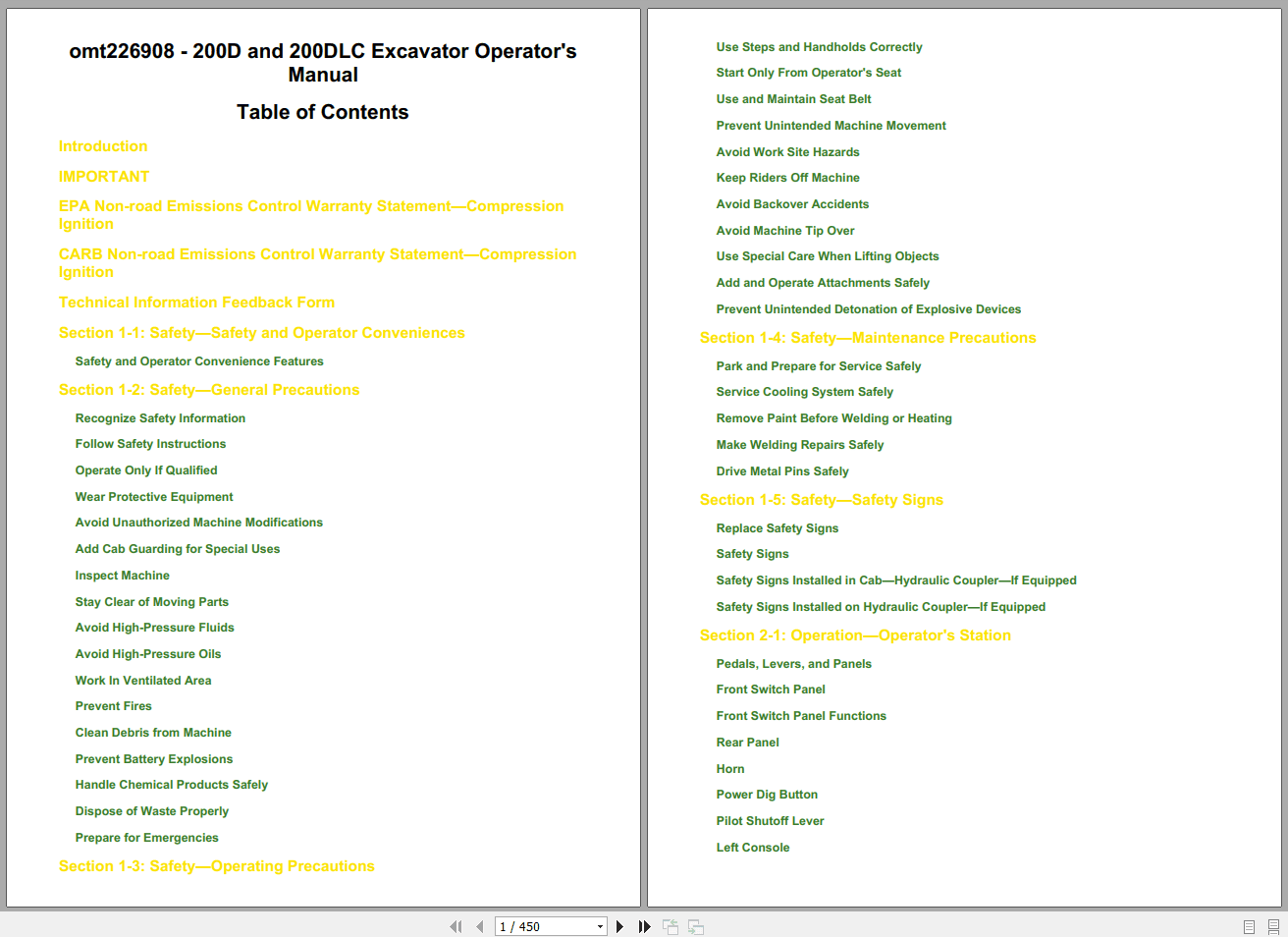
Task: Open EPA Non-road Emissions Control Warranty link
Action: pyautogui.click(x=311, y=215)
